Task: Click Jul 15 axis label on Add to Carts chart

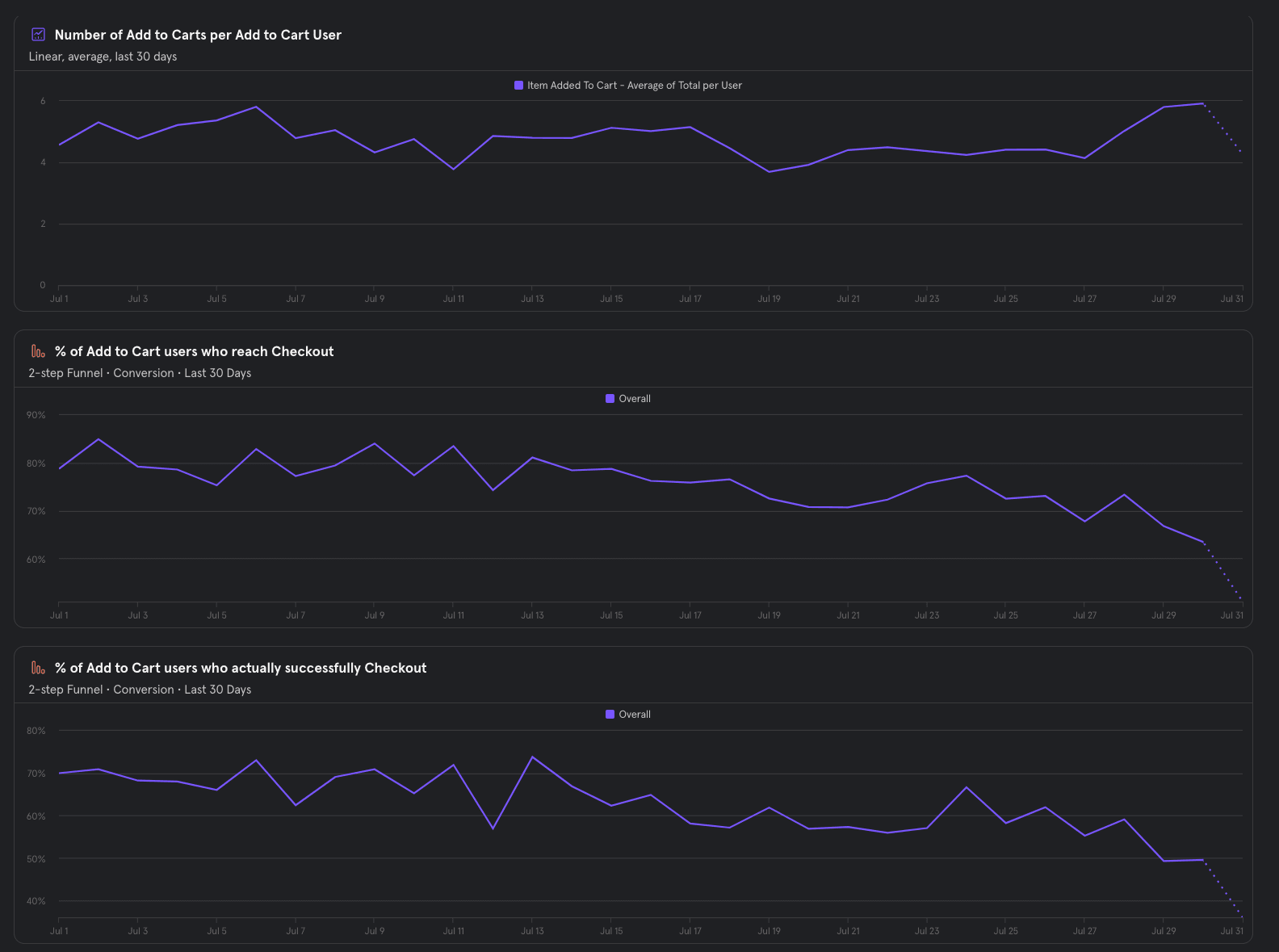Action: coord(611,299)
